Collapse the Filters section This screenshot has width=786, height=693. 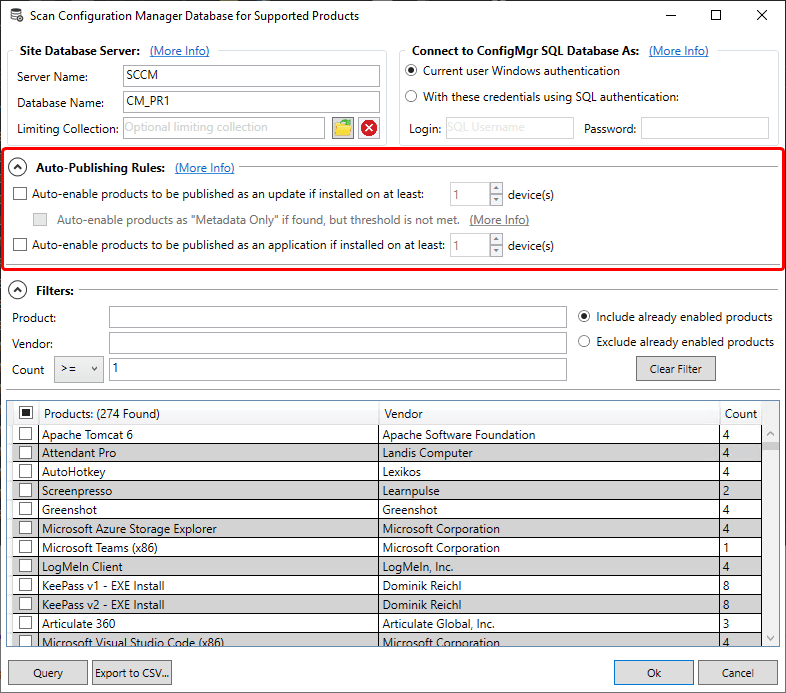tap(18, 290)
